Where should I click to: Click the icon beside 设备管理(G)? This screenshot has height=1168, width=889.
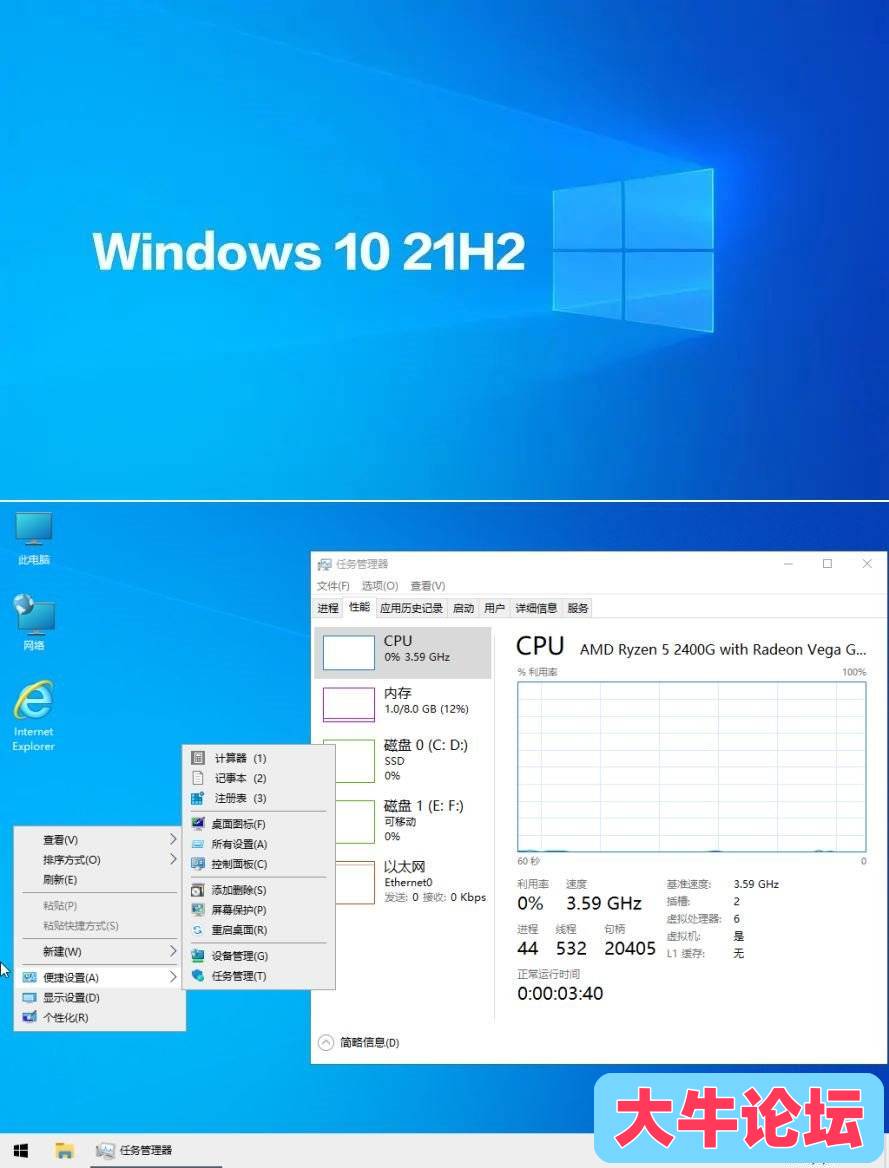[x=197, y=956]
